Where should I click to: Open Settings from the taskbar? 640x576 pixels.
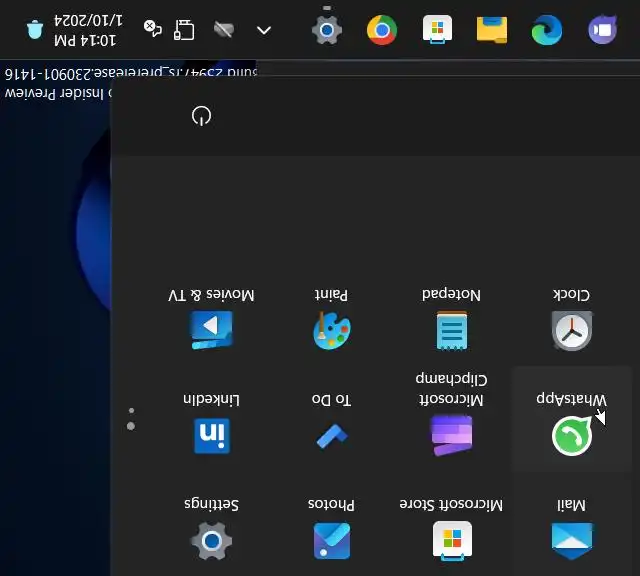(327, 30)
